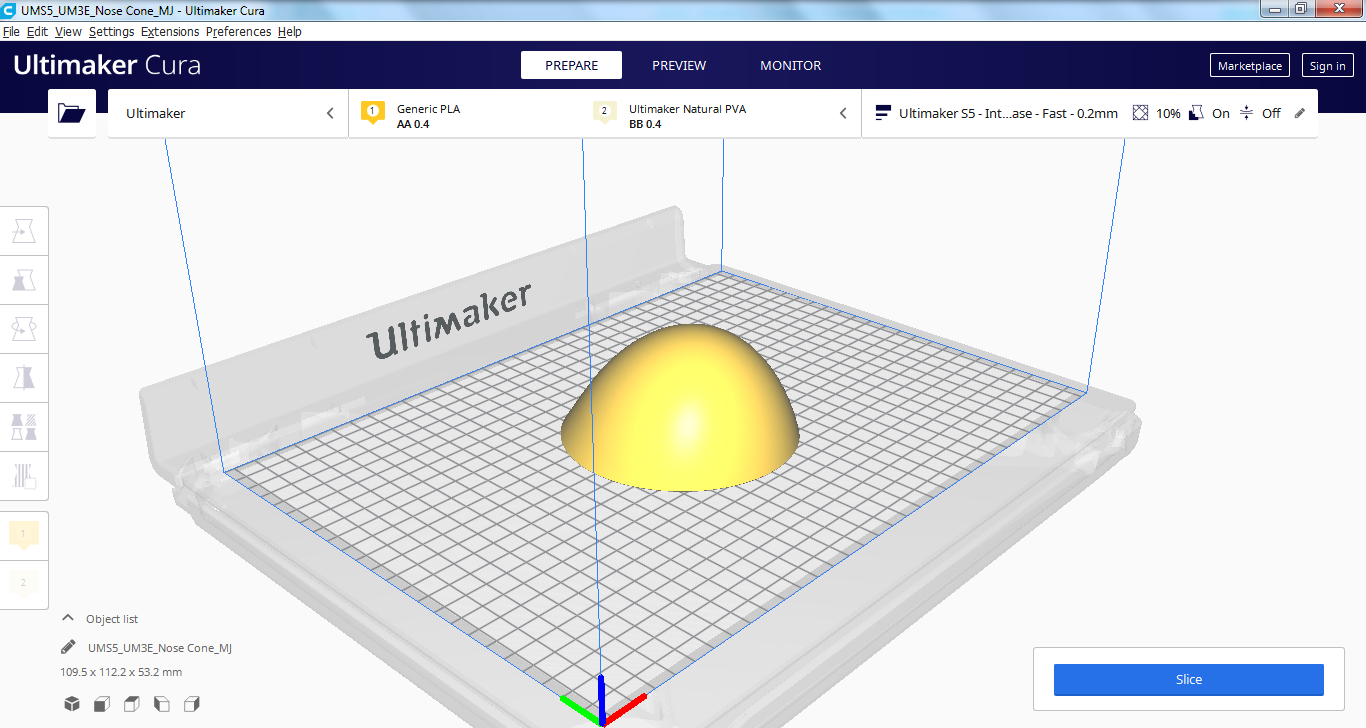
Task: Switch to front view cube icon
Action: coord(102,704)
